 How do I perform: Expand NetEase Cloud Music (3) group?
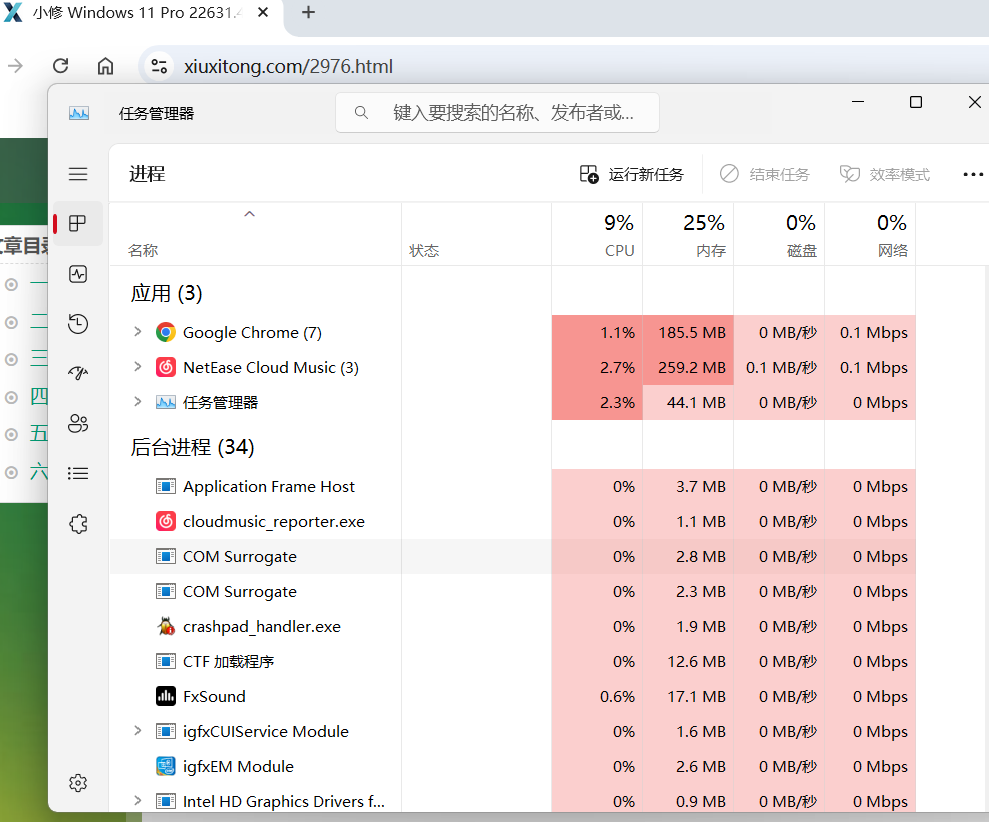(138, 367)
